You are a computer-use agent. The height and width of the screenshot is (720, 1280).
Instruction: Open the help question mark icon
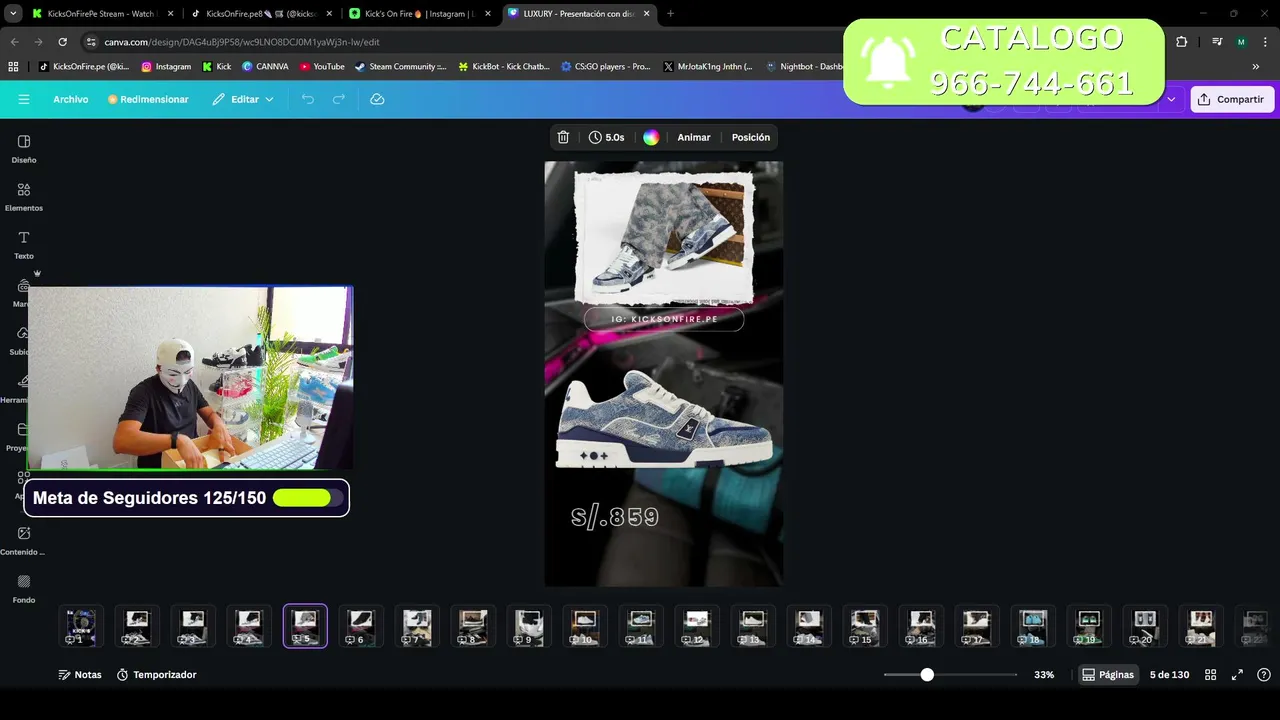pyautogui.click(x=1264, y=675)
